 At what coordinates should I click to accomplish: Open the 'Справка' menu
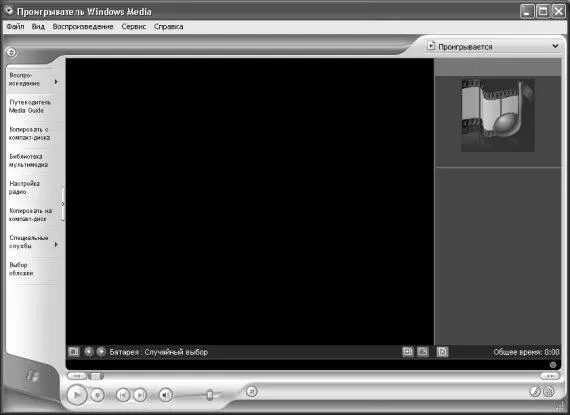(x=168, y=27)
